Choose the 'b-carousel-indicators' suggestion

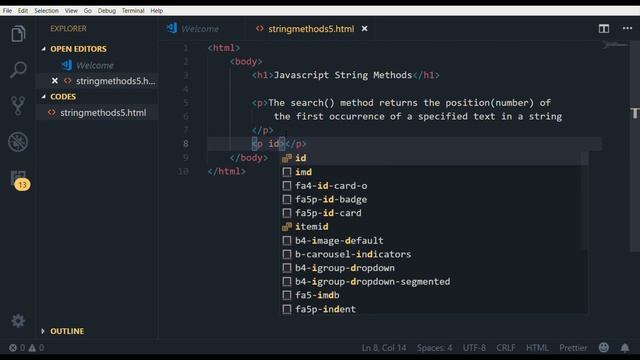coord(434,254)
